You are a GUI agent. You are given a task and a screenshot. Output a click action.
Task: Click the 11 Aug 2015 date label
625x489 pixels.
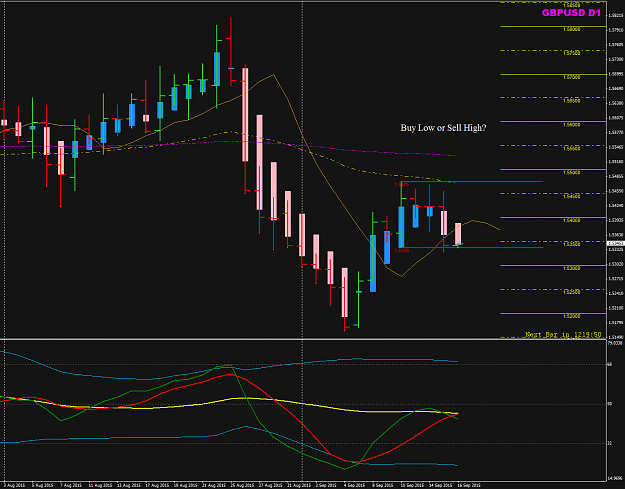click(x=100, y=485)
